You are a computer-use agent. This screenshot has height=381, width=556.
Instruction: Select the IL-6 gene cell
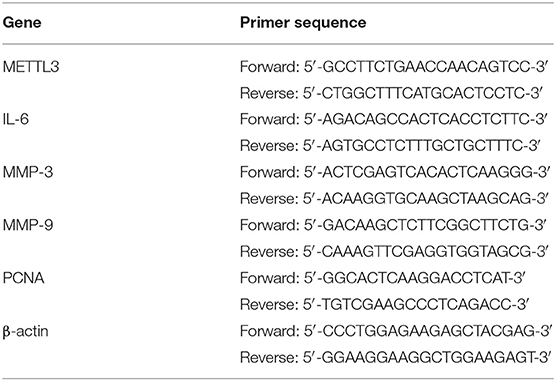16,119
